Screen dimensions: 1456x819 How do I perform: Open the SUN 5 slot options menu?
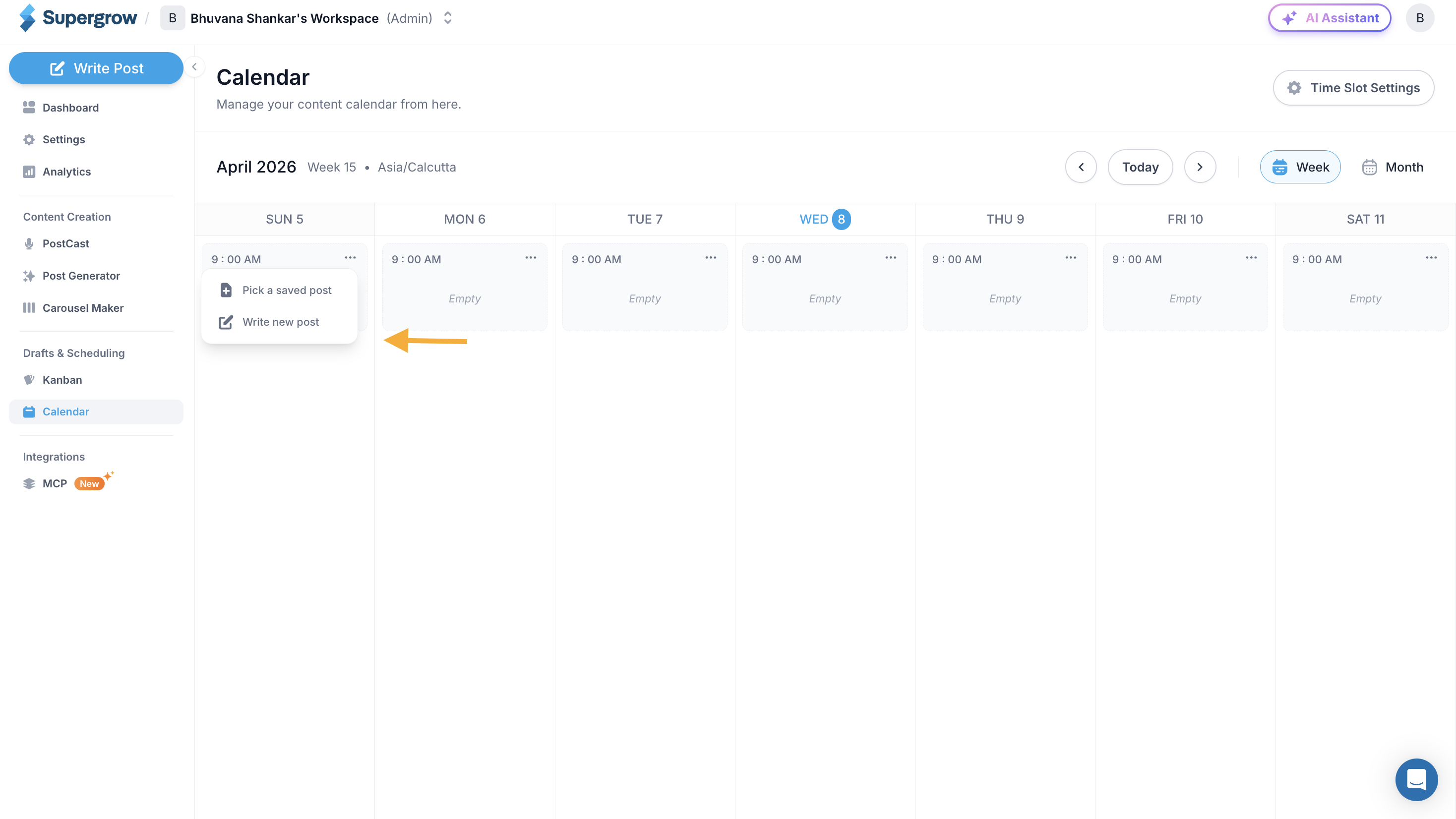[x=351, y=258]
